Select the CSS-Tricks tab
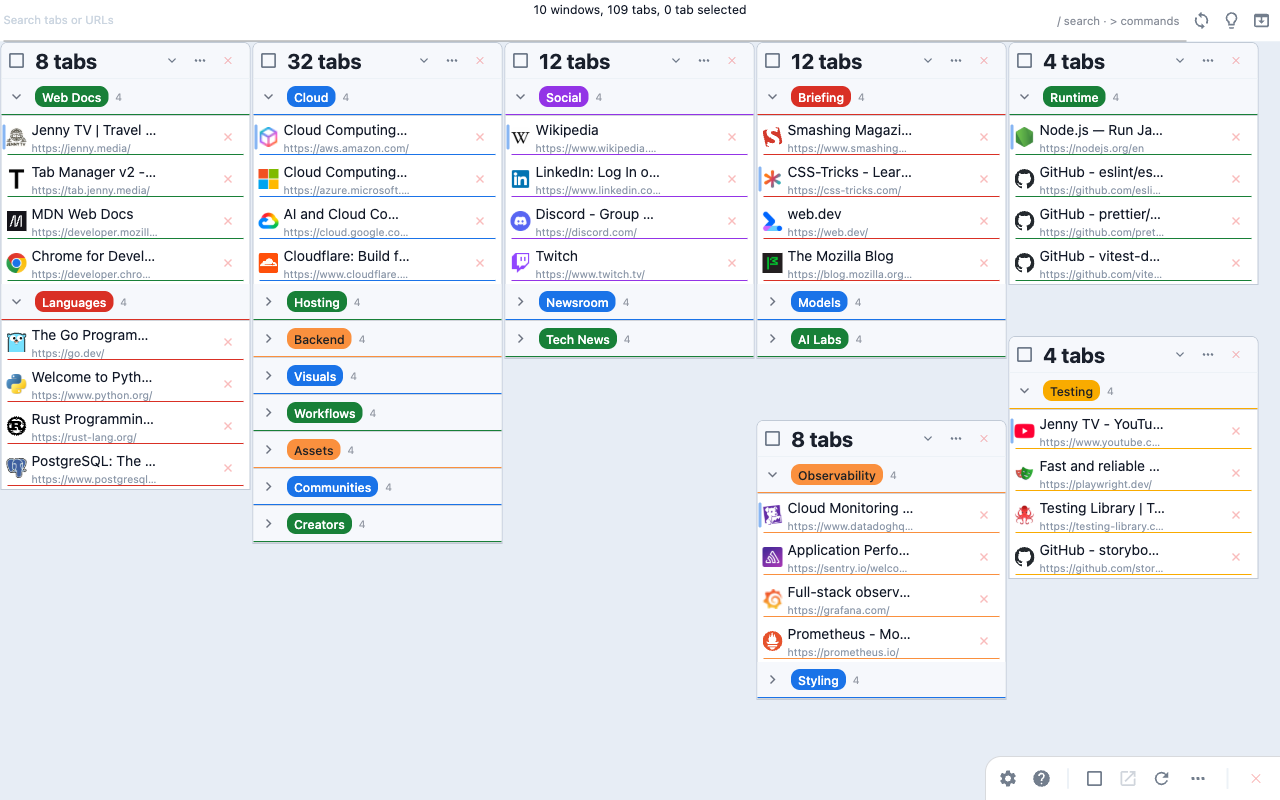1280x800 pixels. tap(880, 179)
